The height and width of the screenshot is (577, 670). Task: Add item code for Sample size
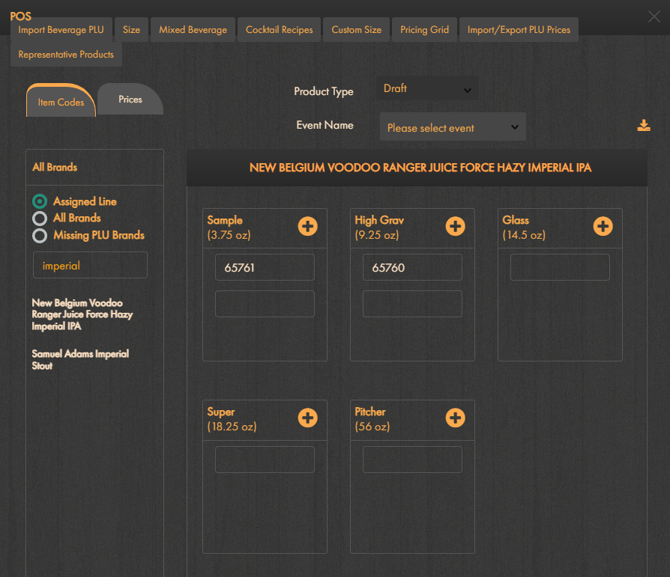(x=308, y=226)
